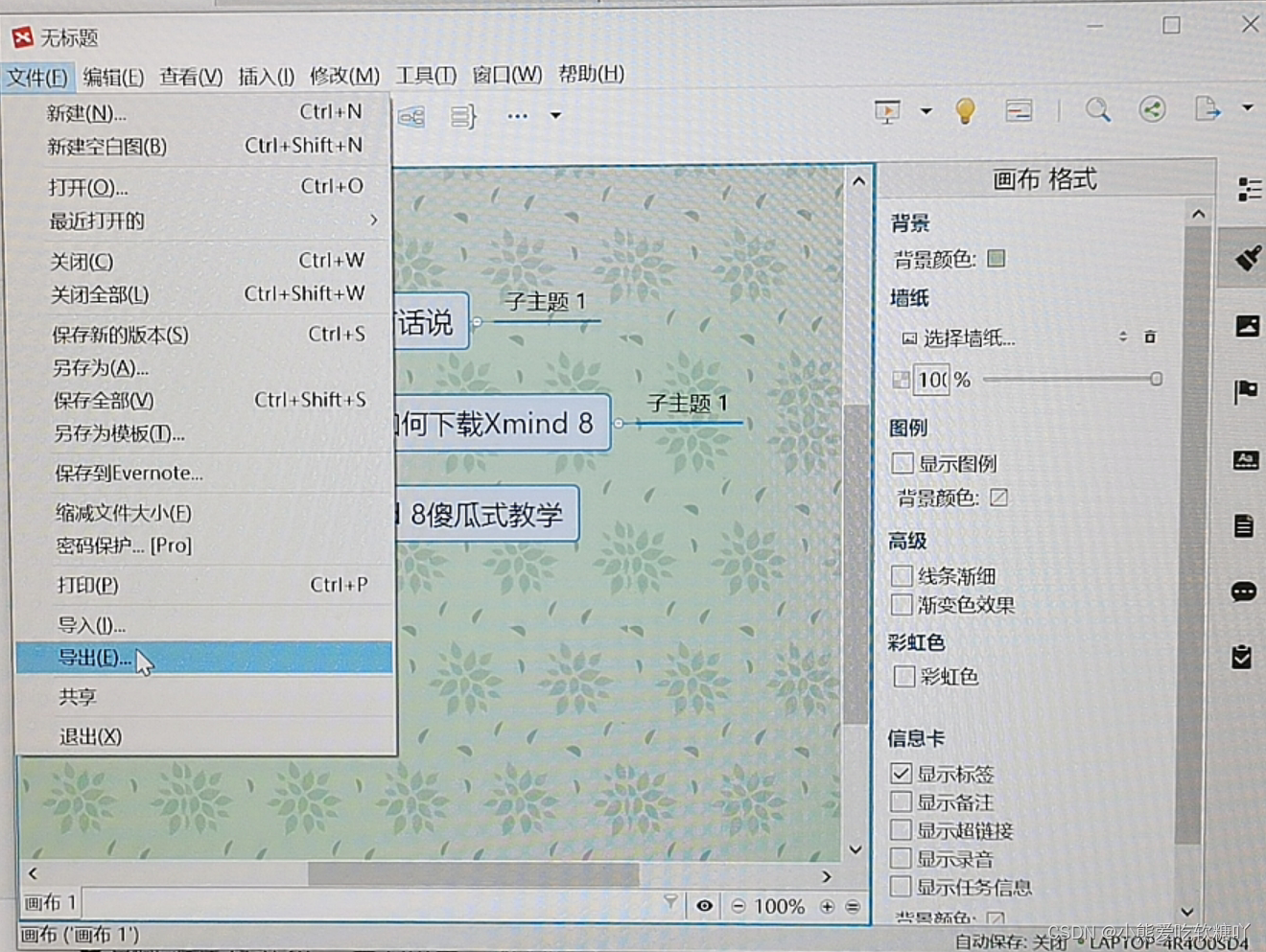The height and width of the screenshot is (952, 1266).
Task: Enable the 显示录音 checkbox
Action: tap(901, 858)
